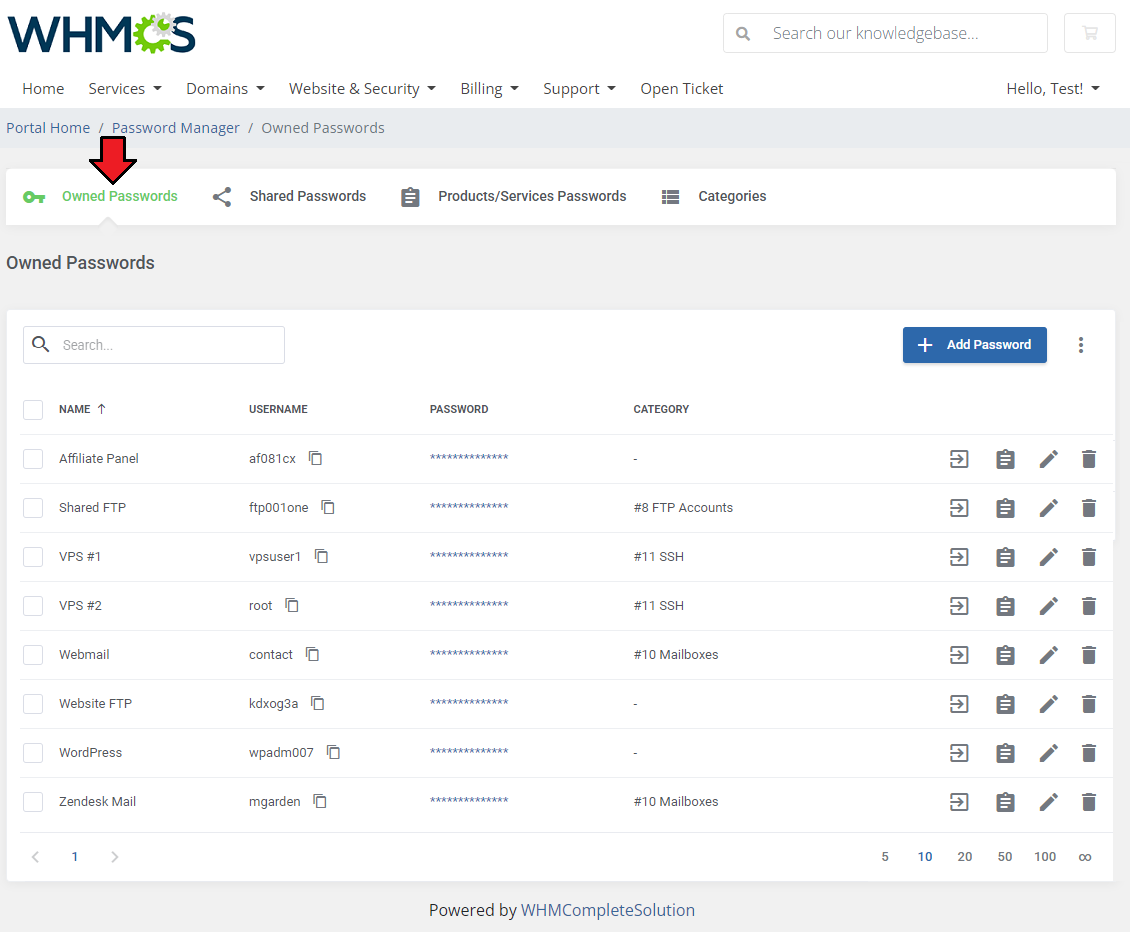Expand the Domains dropdown menu
The width and height of the screenshot is (1130, 932).
pos(226,89)
